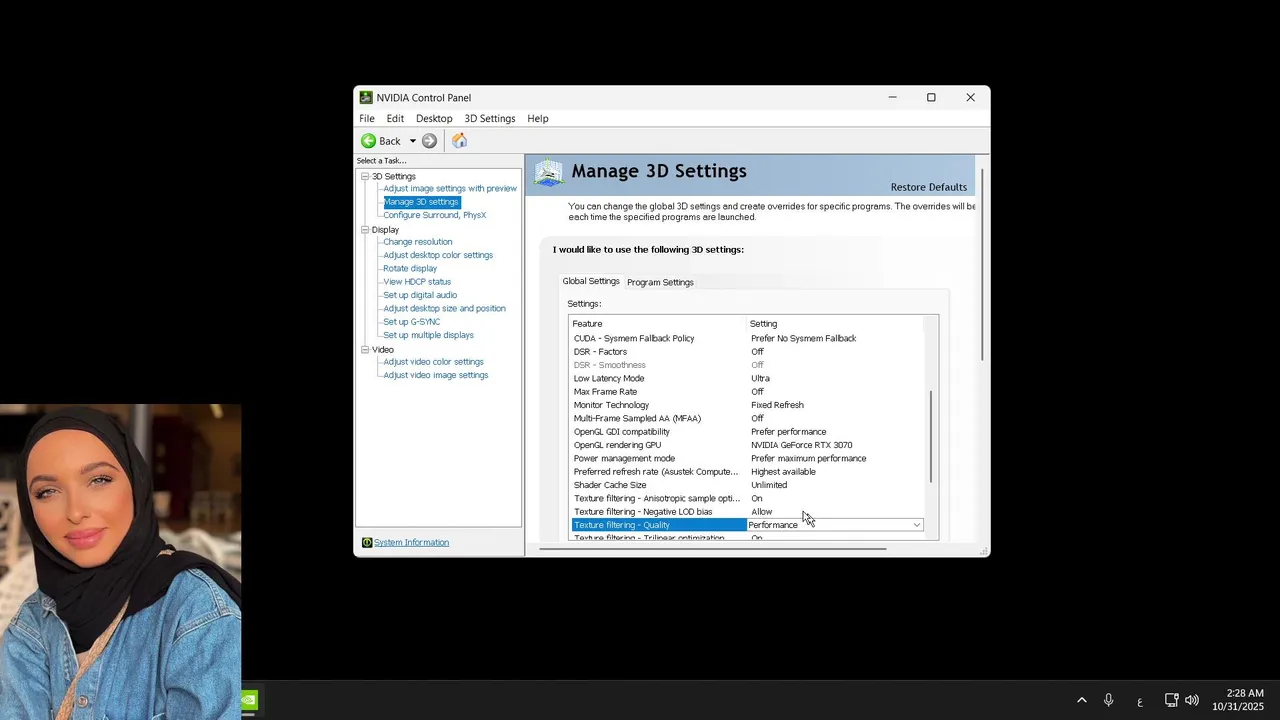Select OpenGL rendering GPU row
Viewport: 1280px width, 720px height.
(747, 445)
